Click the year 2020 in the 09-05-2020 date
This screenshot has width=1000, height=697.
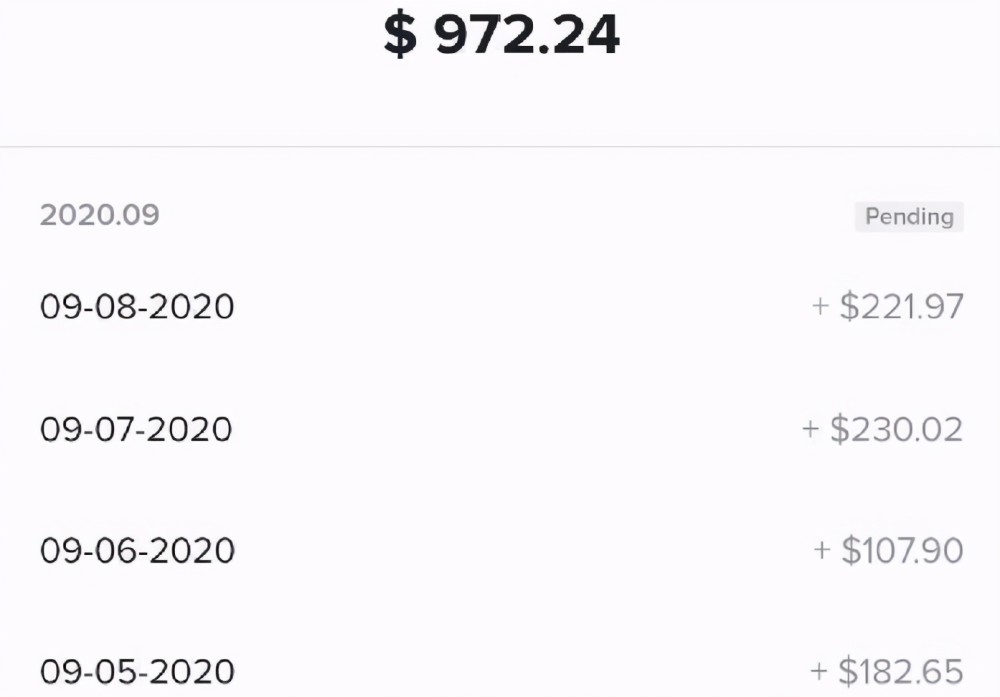(192, 671)
